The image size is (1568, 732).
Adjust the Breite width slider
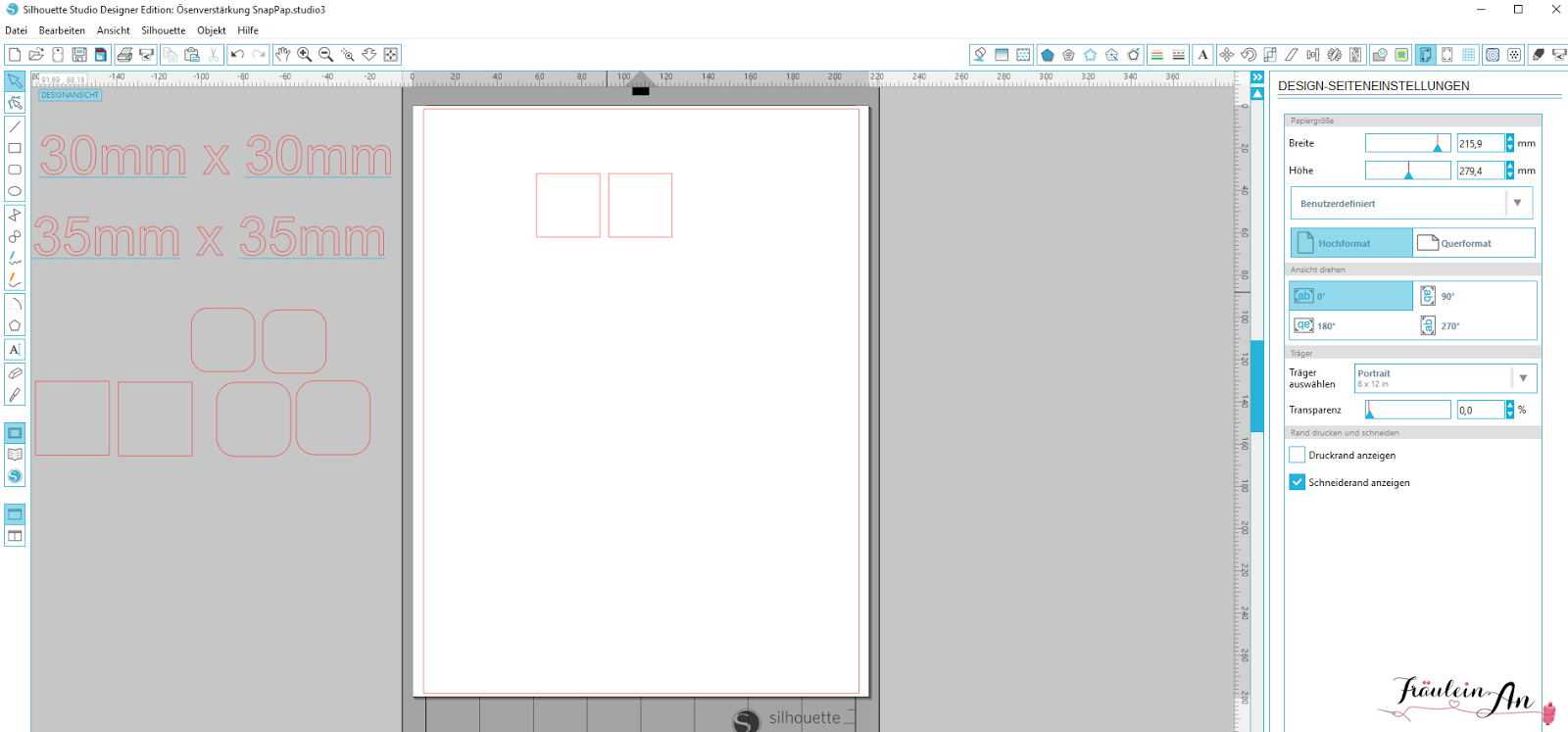pos(1407,143)
